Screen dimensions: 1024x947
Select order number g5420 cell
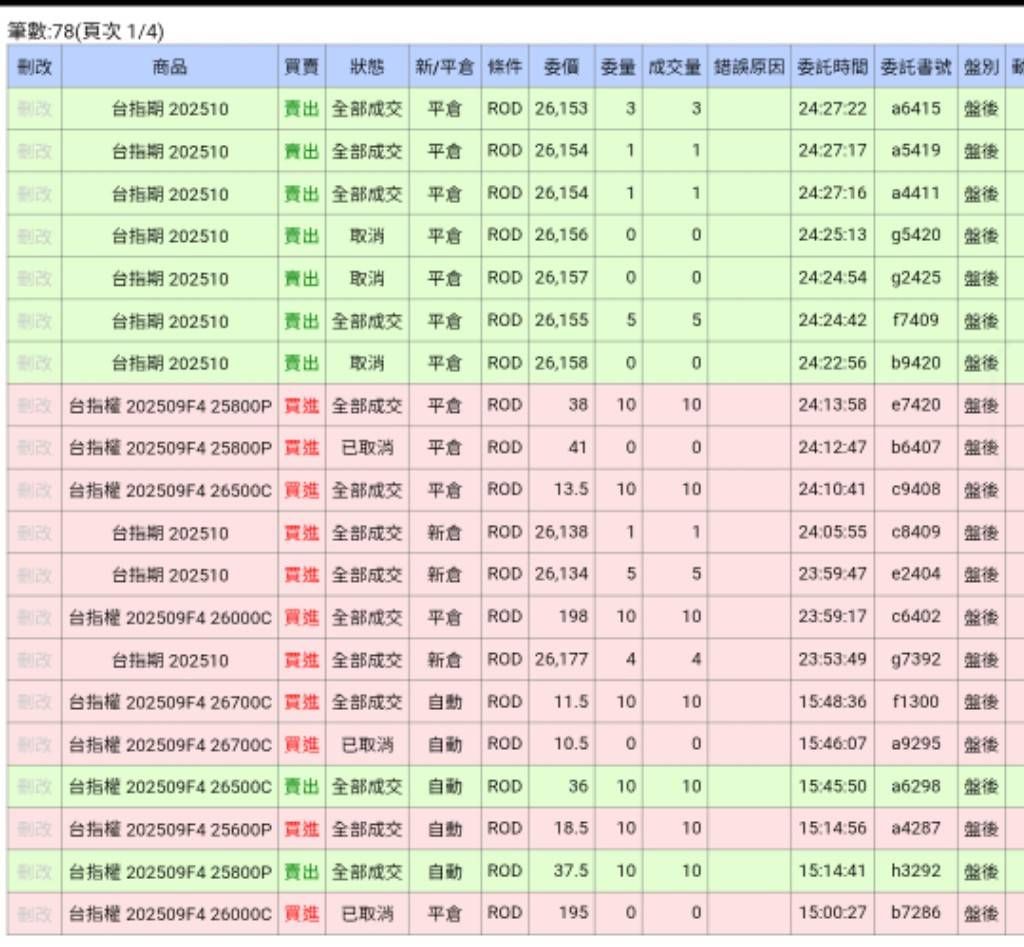915,236
